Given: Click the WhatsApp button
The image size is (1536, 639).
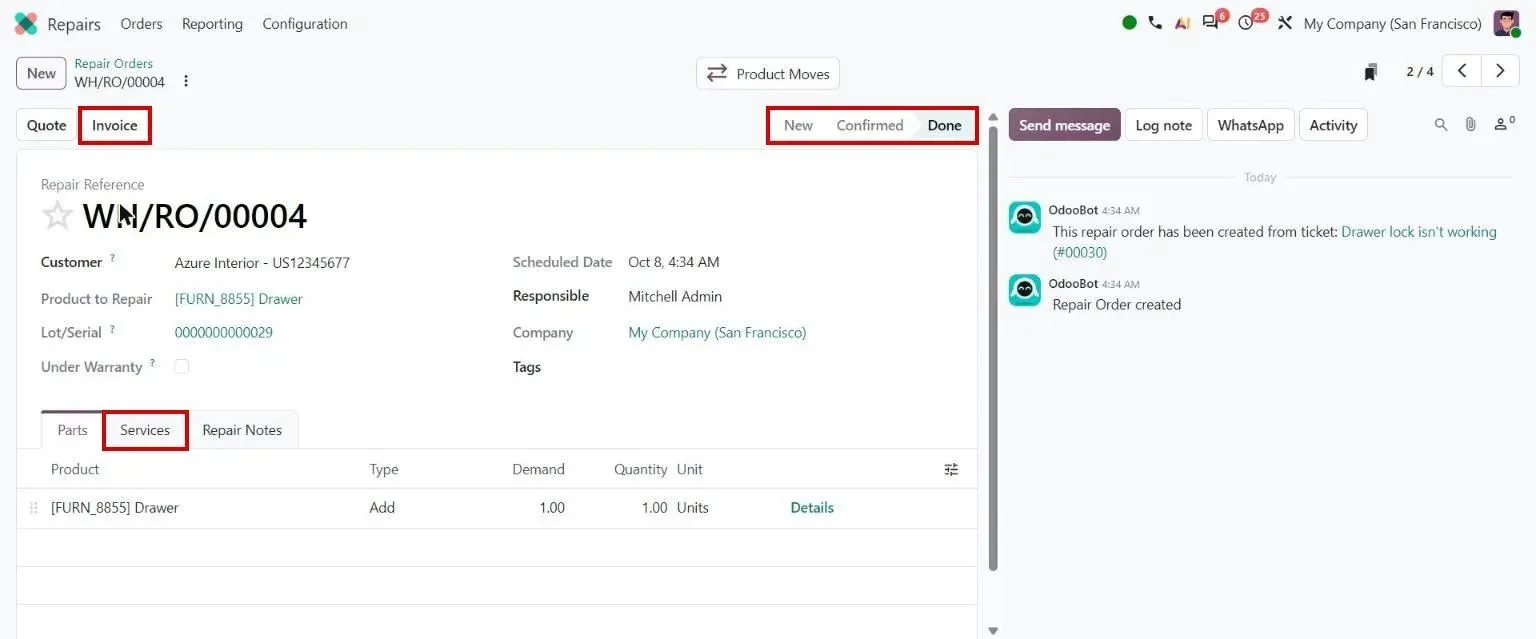Looking at the screenshot, I should [1250, 125].
